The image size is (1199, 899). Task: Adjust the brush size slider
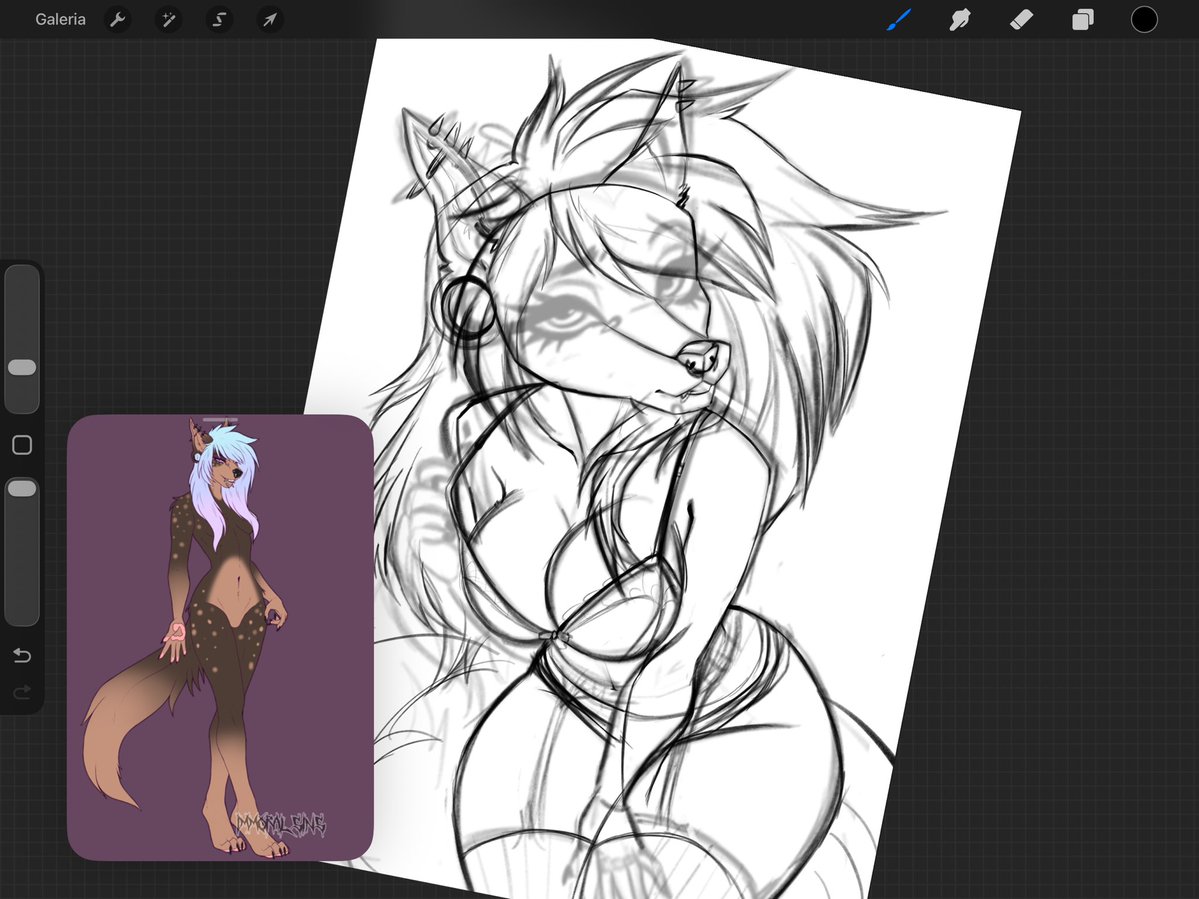tap(22, 339)
